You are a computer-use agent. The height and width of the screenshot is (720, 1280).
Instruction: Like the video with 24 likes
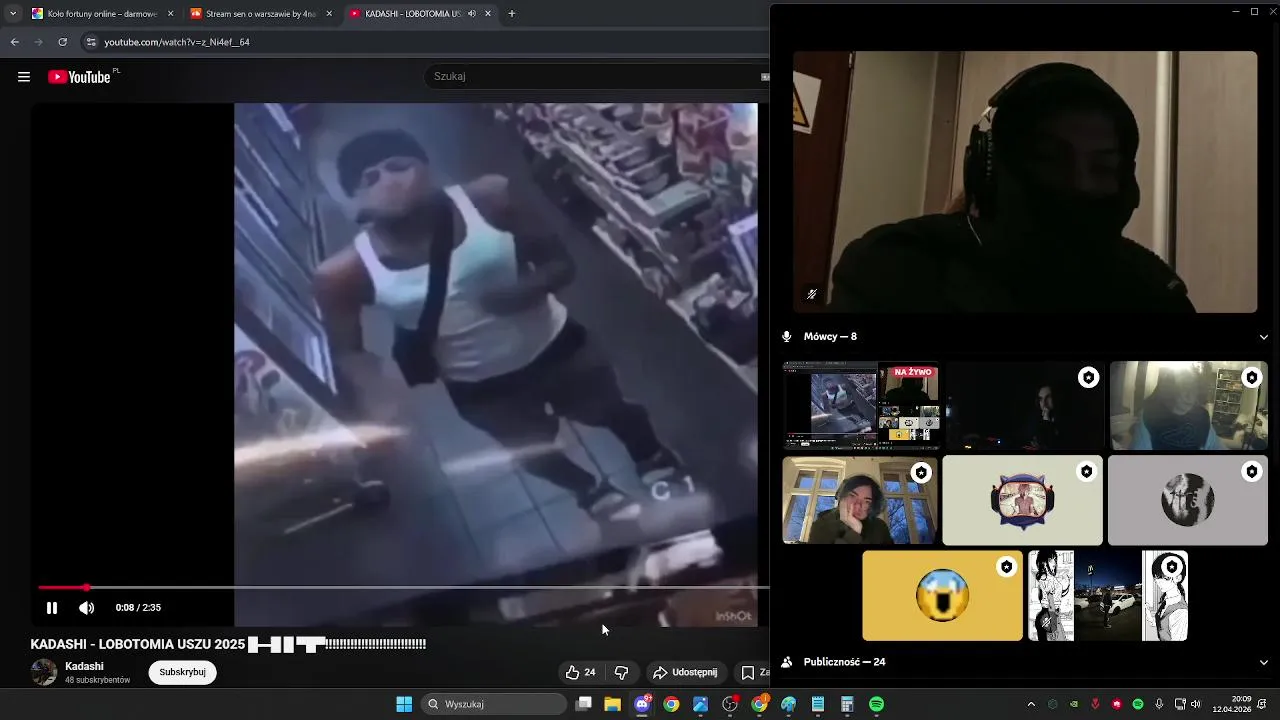click(581, 673)
